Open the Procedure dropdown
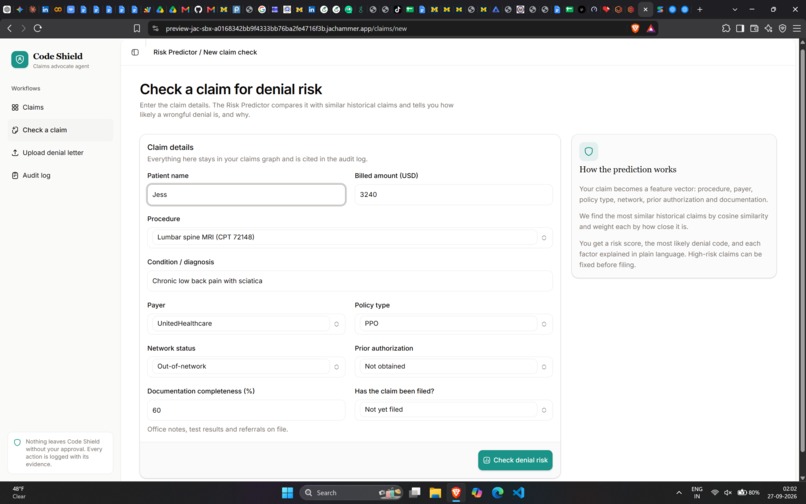Image resolution: width=806 pixels, height=504 pixels. tap(350, 237)
